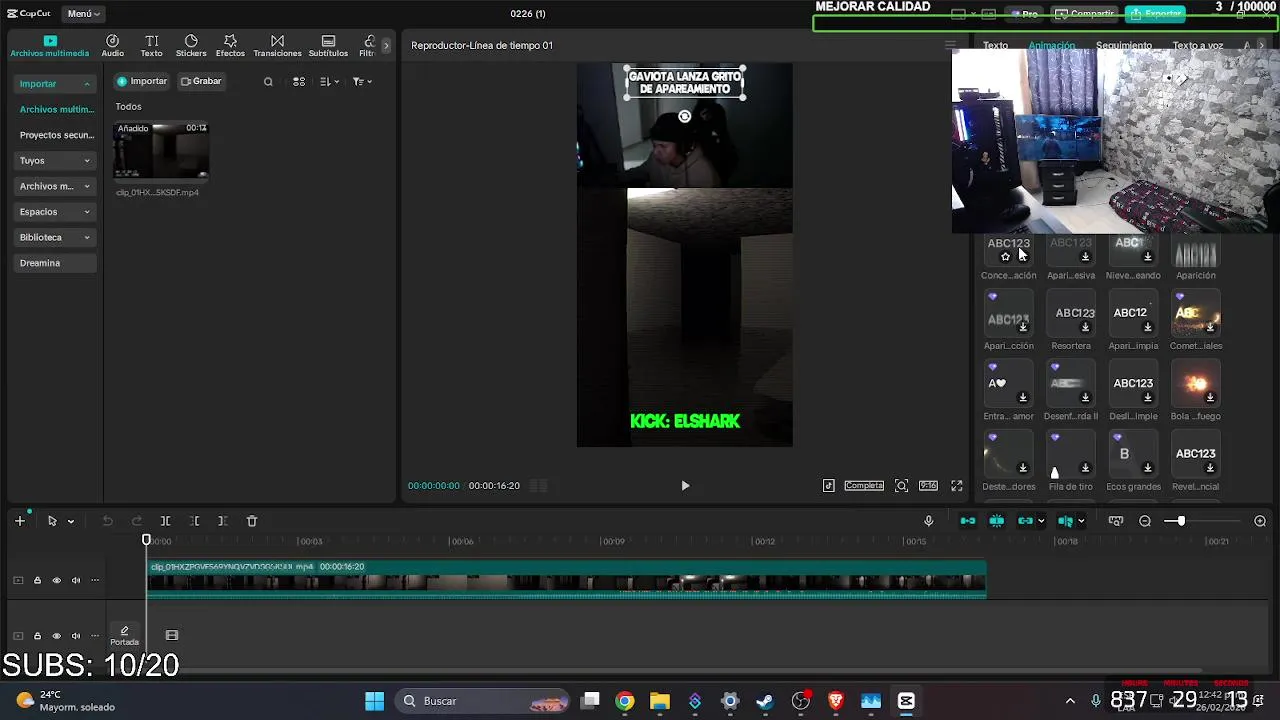
Task: Click the undo arrow in timeline toolbar
Action: pos(108,521)
